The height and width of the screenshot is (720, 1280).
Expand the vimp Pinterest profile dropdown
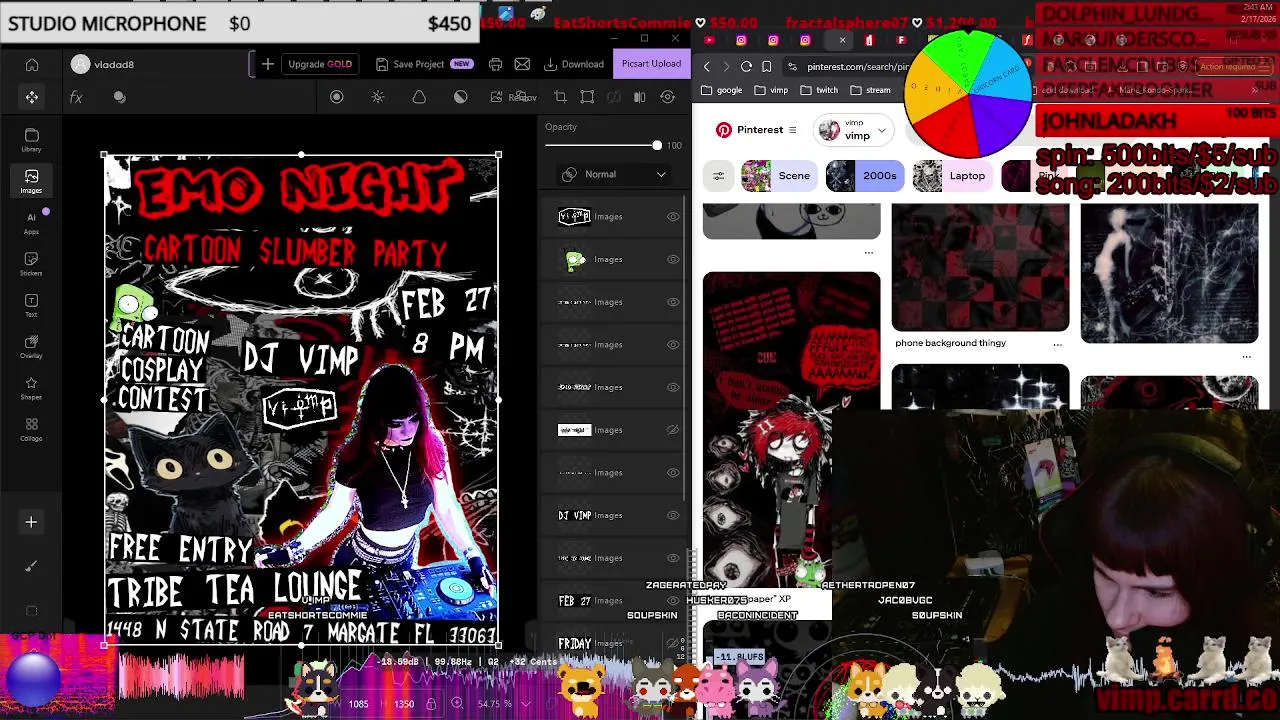881,131
